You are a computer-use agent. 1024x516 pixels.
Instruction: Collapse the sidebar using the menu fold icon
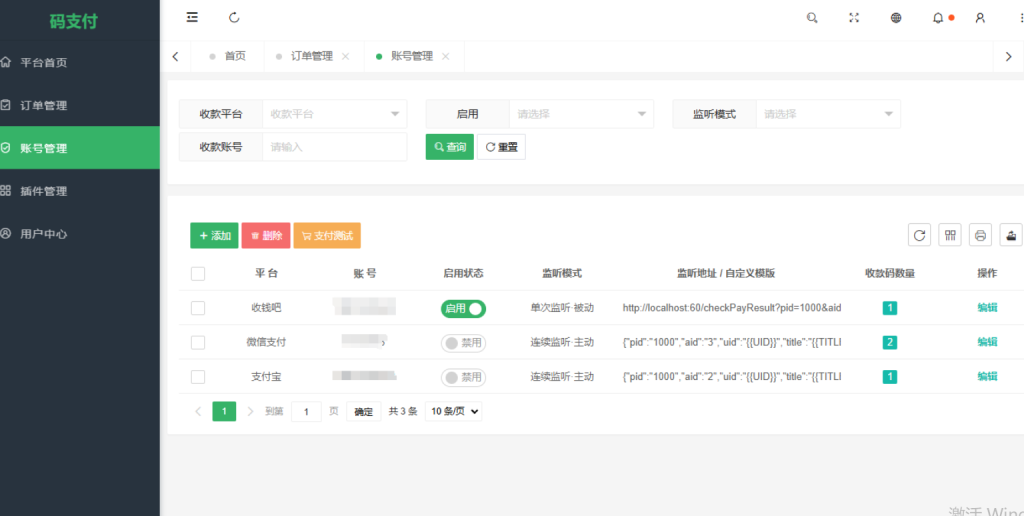tap(192, 18)
